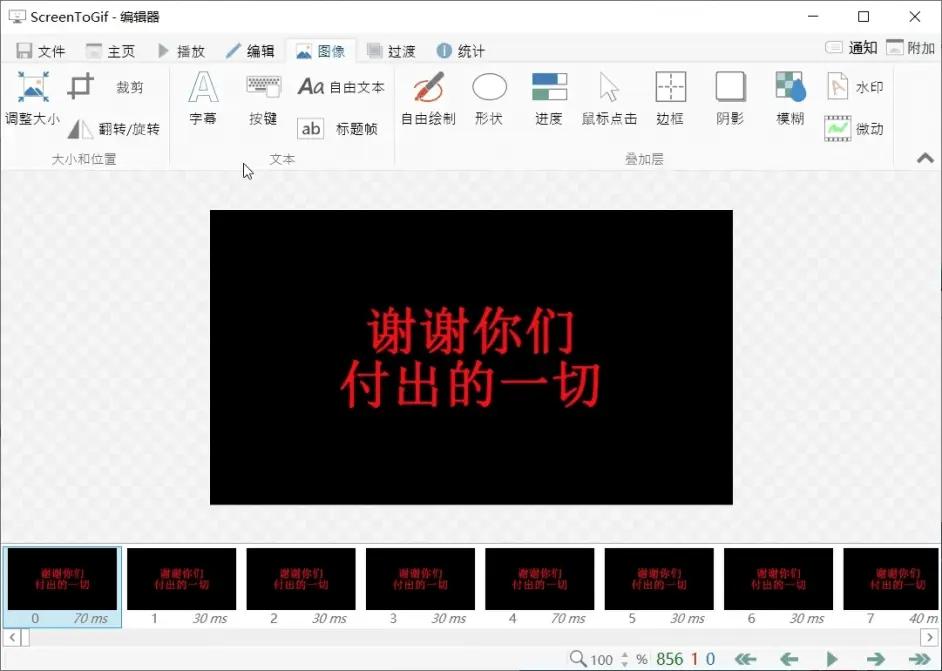Apply the 阴影 shadow effect
942x671 pixels.
pyautogui.click(x=730, y=98)
